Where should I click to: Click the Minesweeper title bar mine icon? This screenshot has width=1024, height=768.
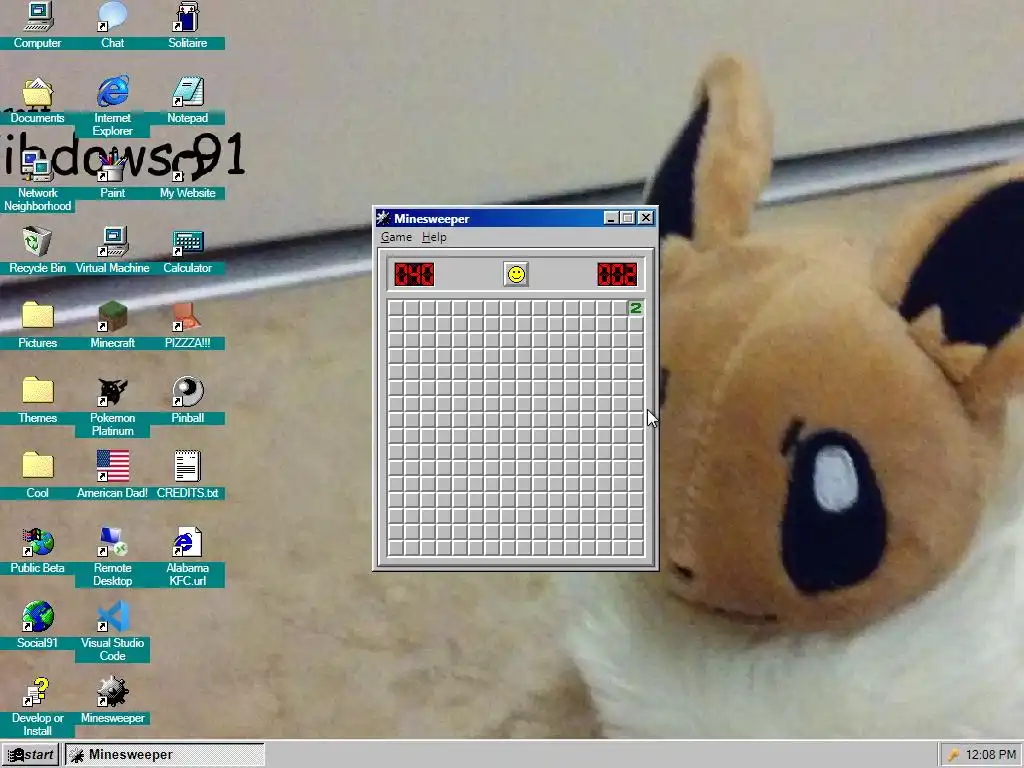pos(384,218)
